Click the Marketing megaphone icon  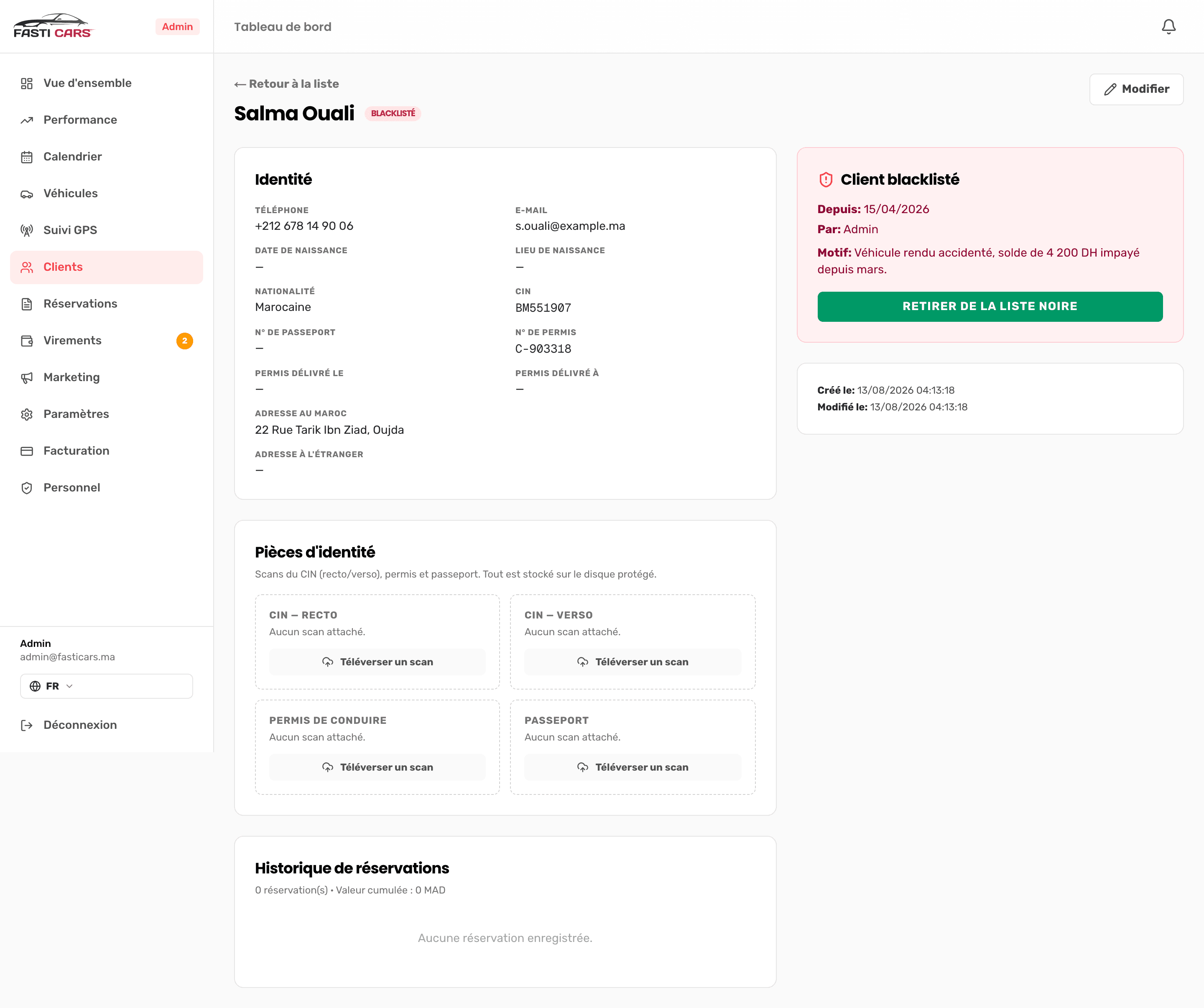click(x=27, y=378)
